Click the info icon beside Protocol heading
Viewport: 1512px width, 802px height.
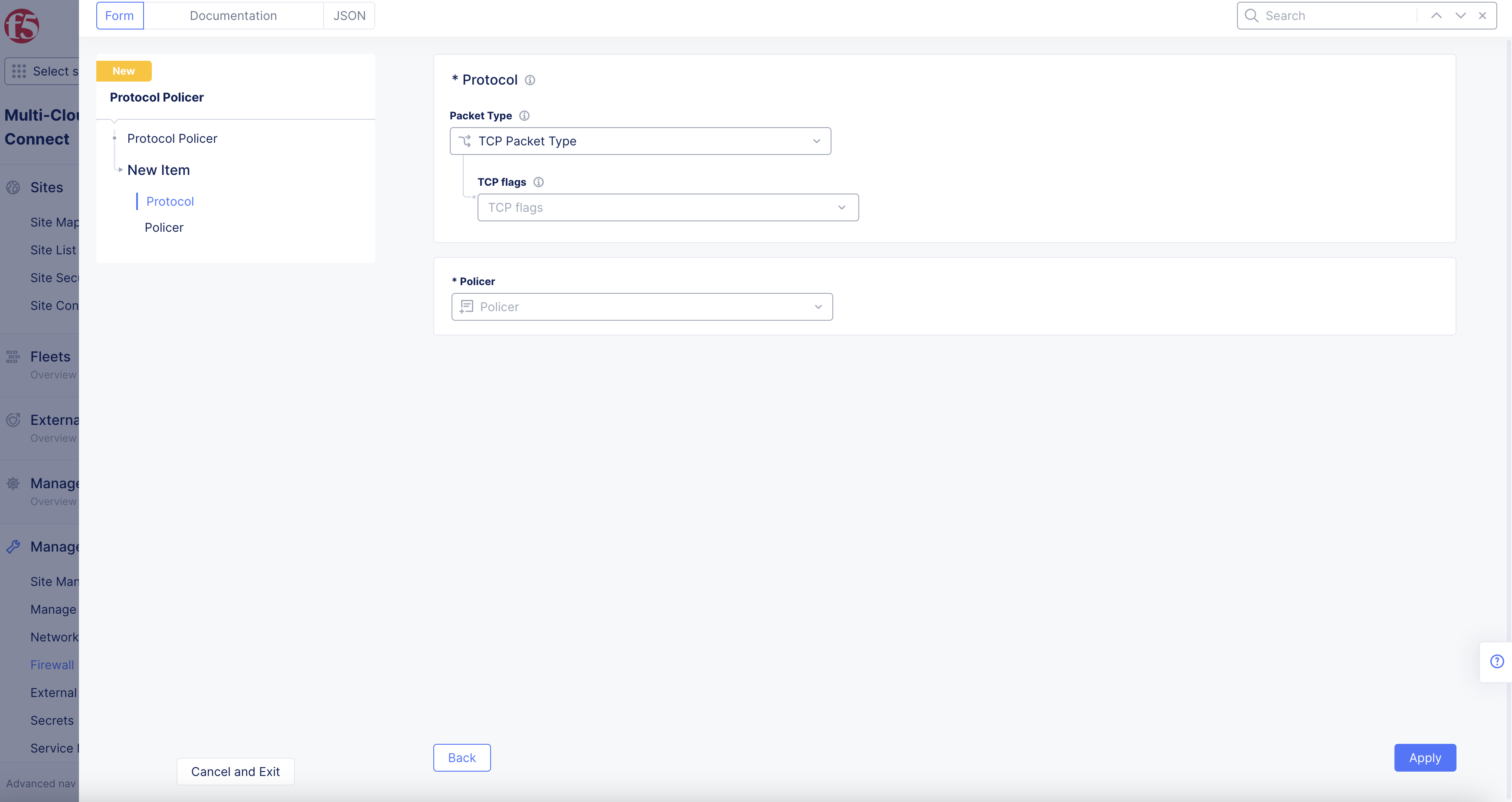click(x=530, y=80)
